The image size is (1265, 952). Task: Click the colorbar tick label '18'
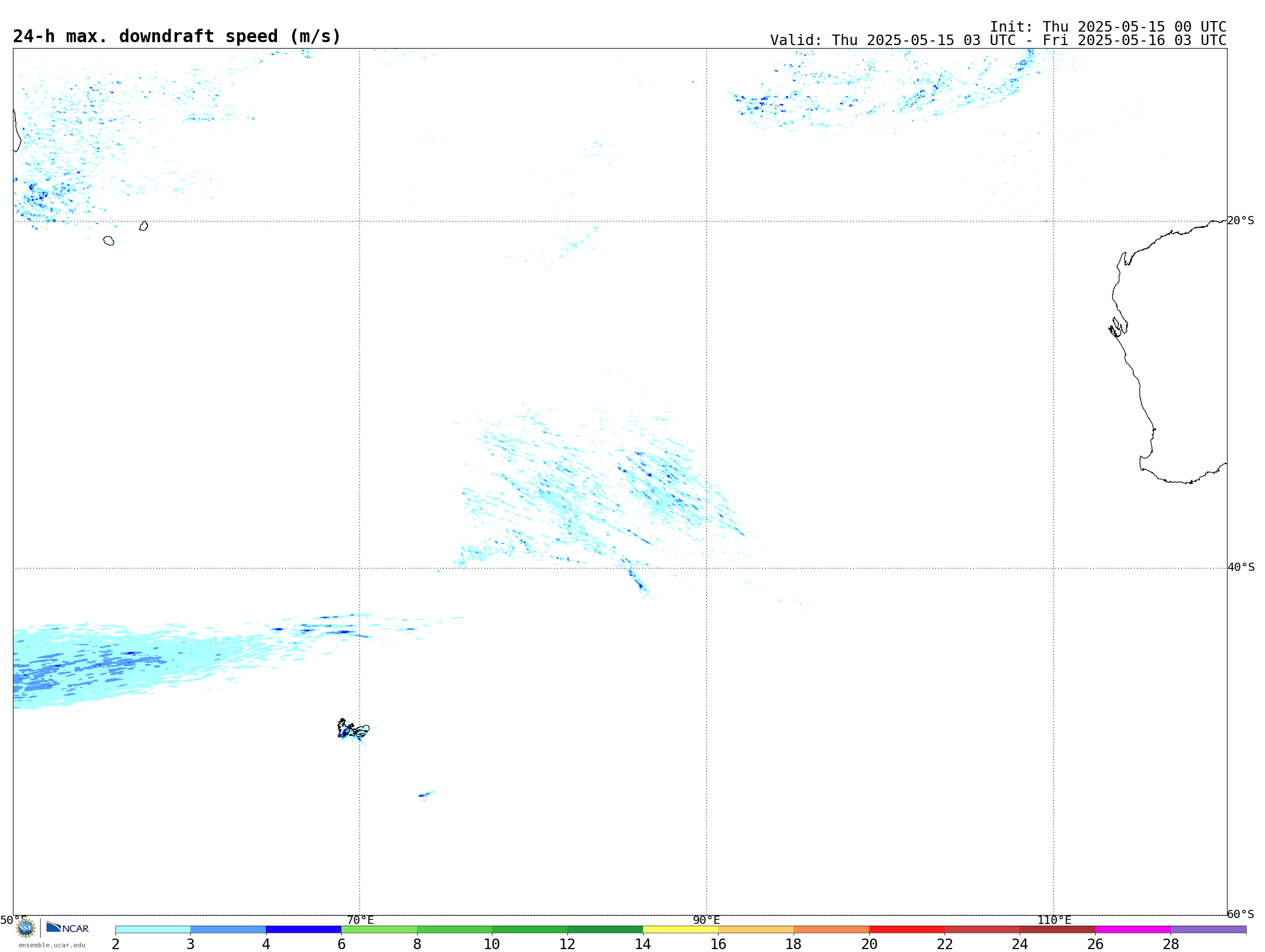coord(794,944)
